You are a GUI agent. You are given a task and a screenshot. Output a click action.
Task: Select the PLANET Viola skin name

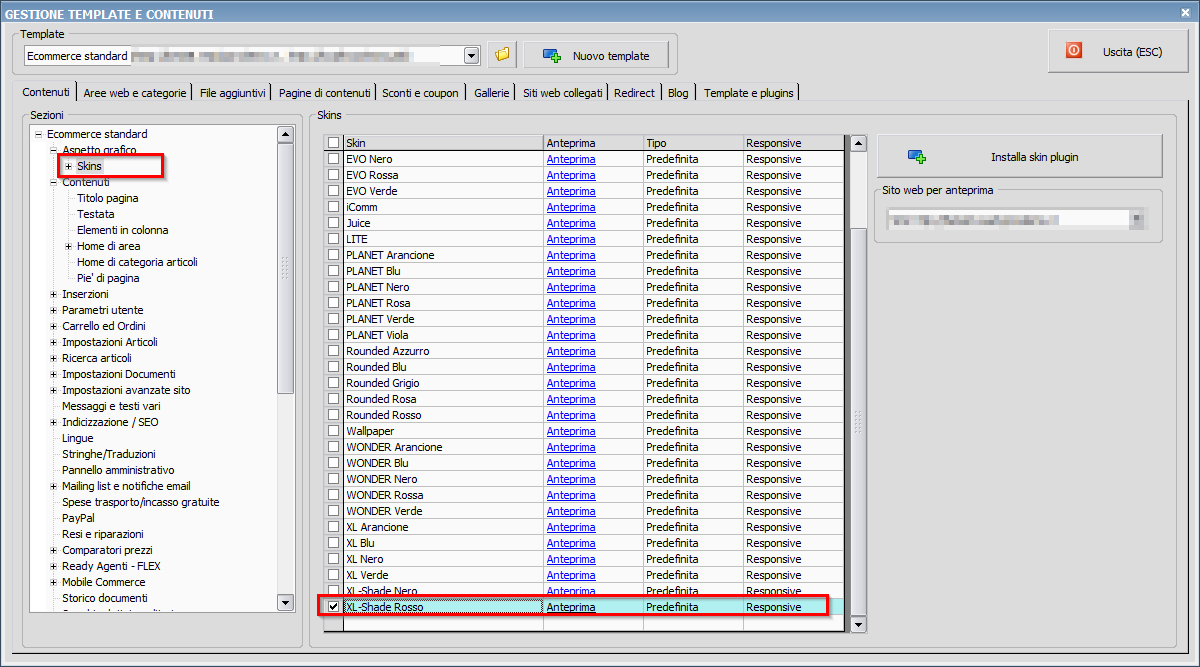click(x=377, y=335)
